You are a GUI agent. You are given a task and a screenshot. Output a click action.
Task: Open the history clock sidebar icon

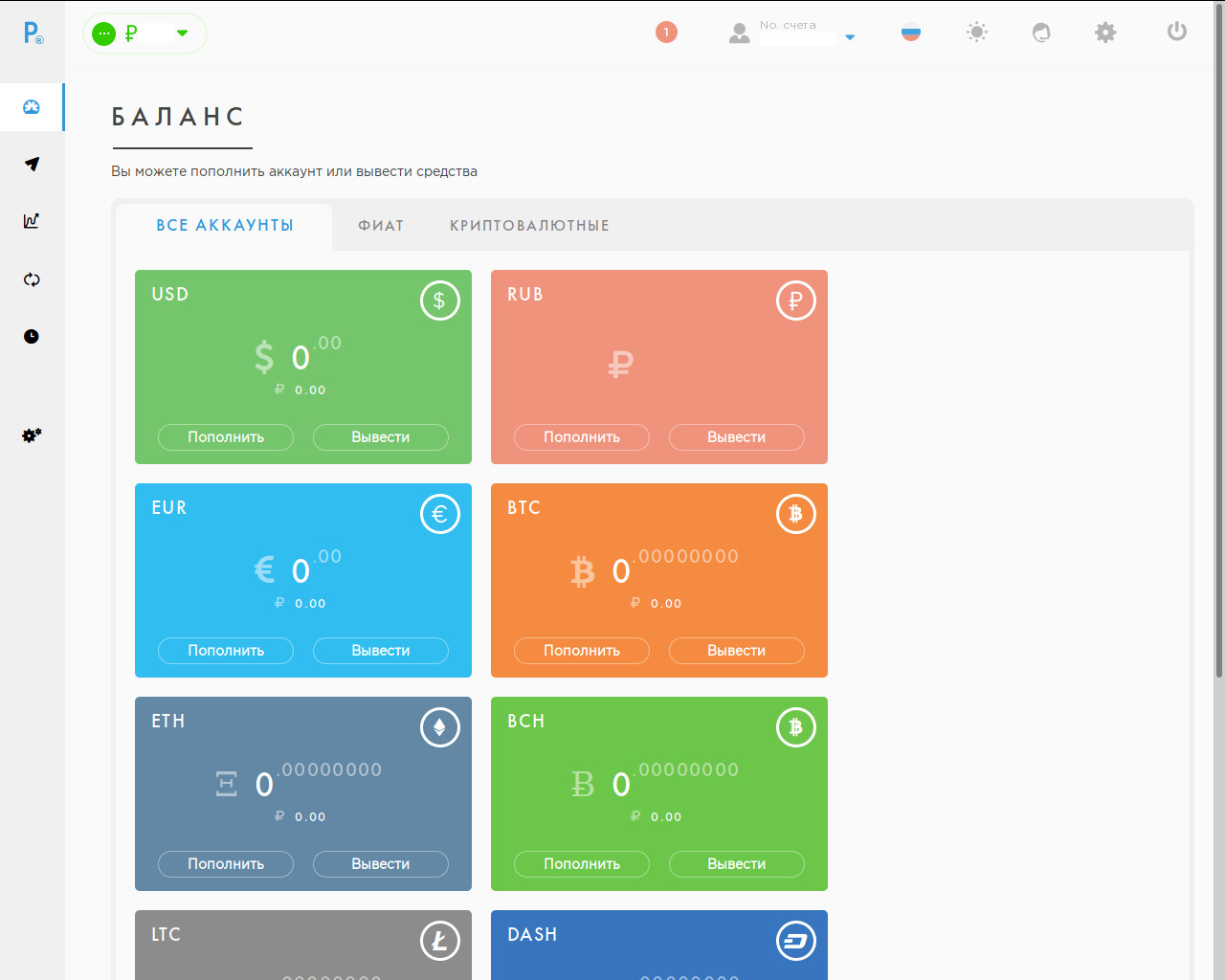(32, 336)
